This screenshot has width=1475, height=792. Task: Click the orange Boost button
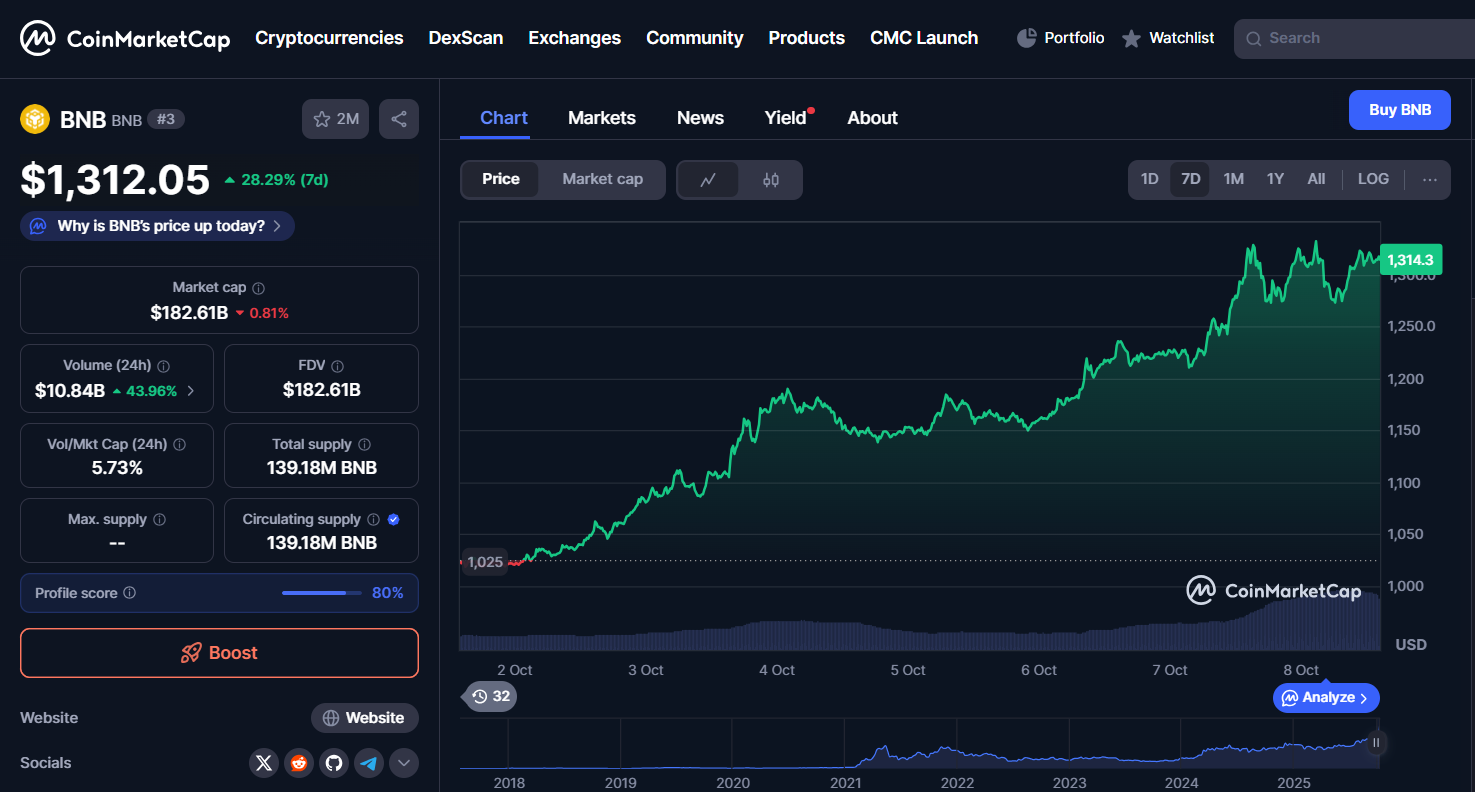[x=219, y=653]
